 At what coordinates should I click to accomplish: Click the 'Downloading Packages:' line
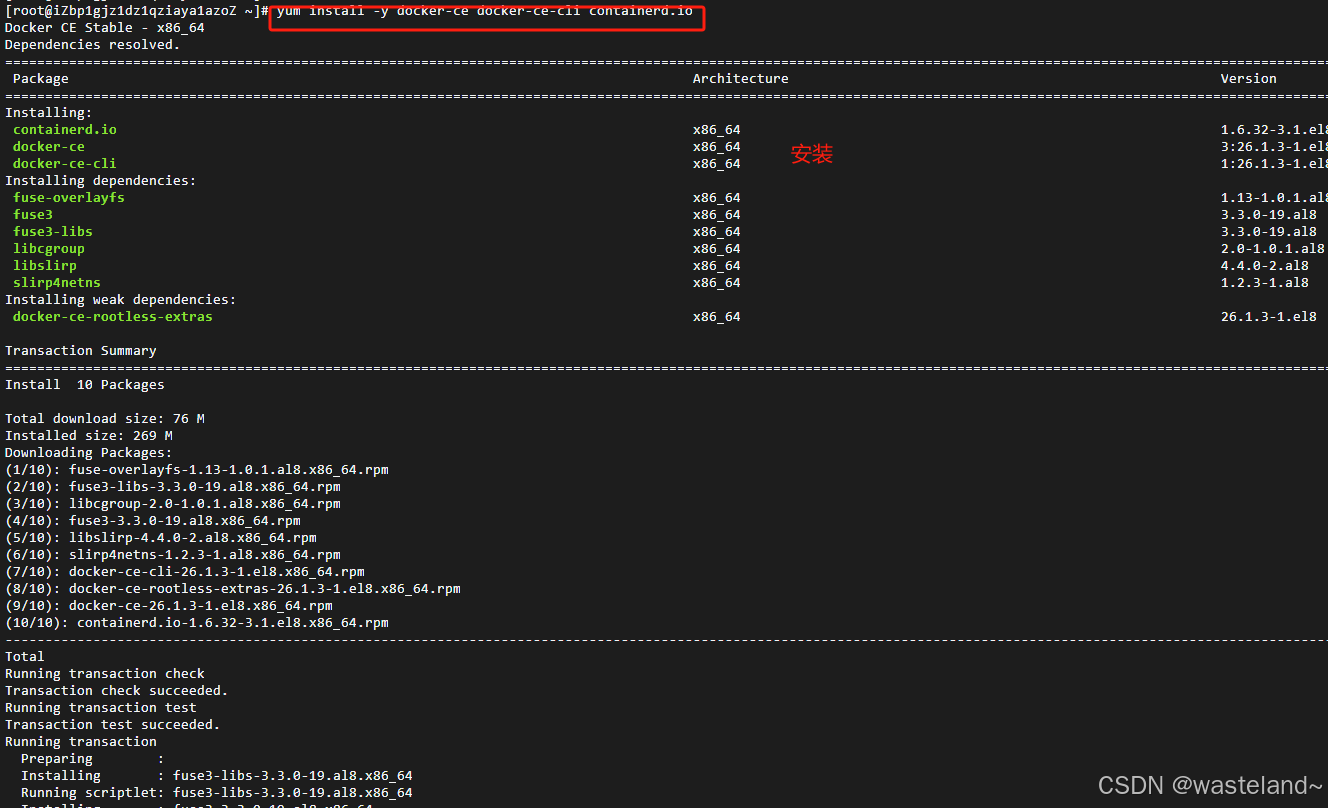[x=89, y=453]
